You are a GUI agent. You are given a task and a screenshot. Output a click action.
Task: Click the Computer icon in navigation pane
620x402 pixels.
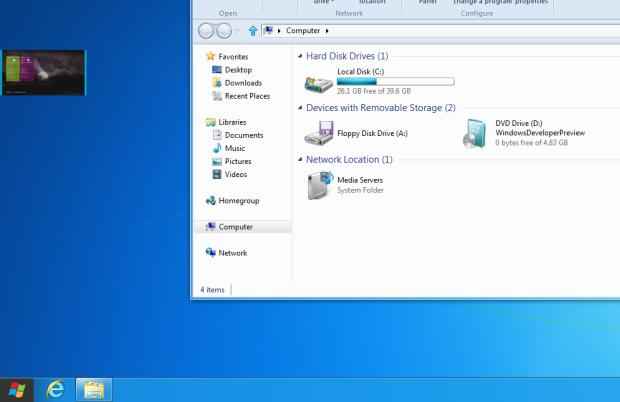tap(211, 226)
